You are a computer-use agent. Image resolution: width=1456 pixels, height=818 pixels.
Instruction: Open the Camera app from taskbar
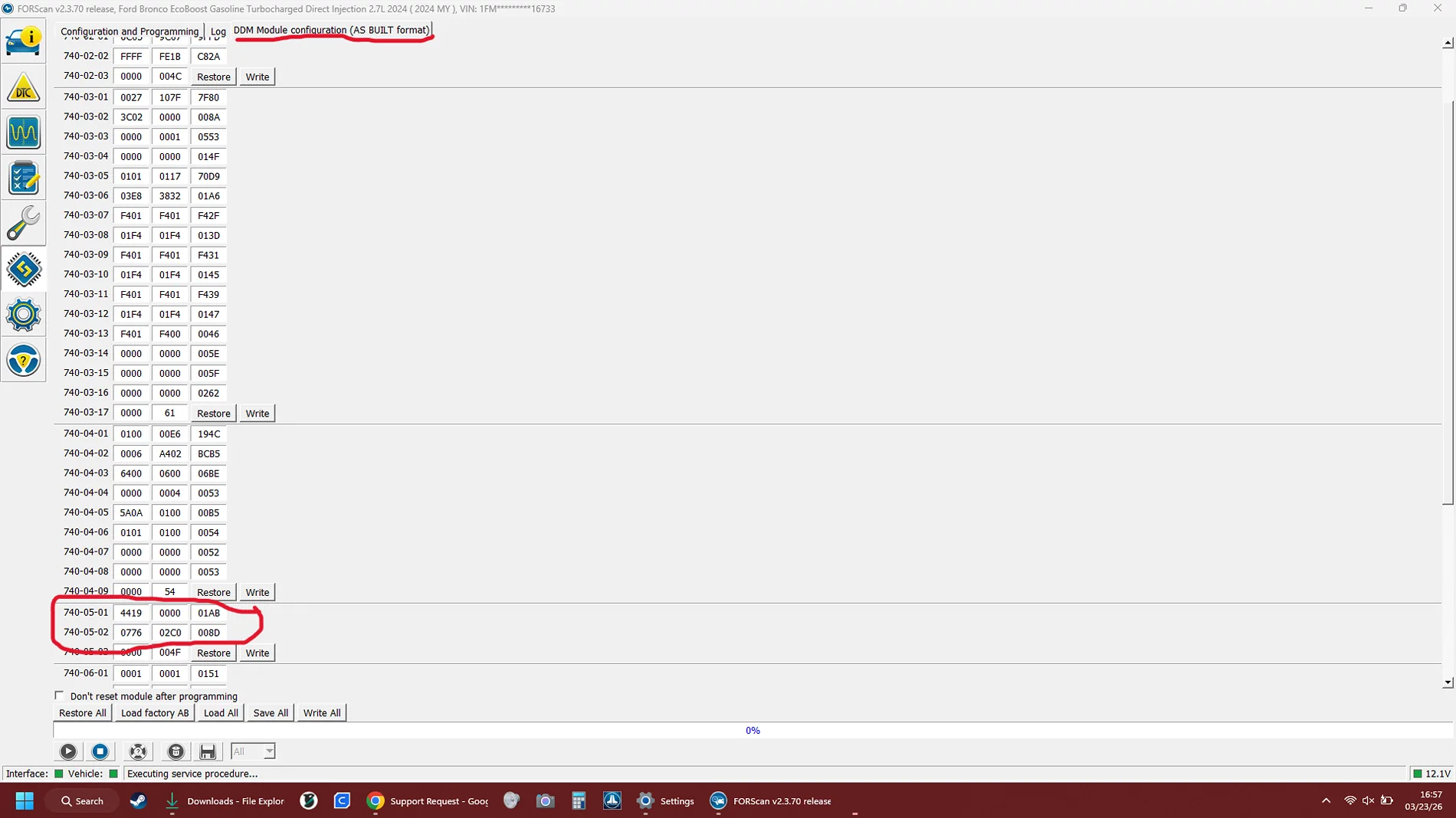click(545, 801)
